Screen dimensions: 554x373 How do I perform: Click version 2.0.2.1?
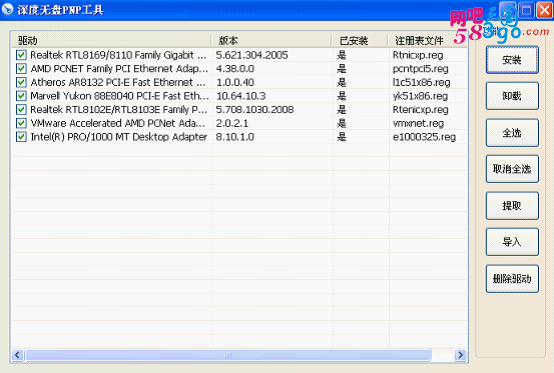tap(232, 123)
